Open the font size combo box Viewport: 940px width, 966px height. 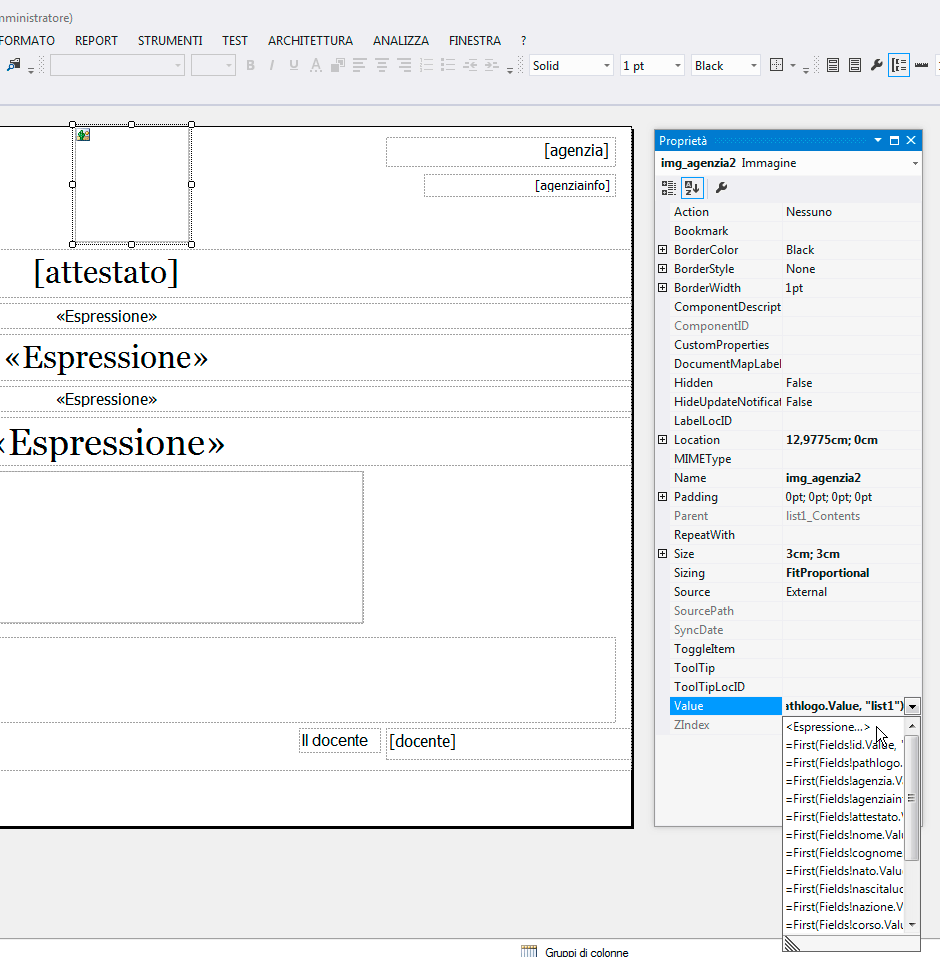coord(213,65)
